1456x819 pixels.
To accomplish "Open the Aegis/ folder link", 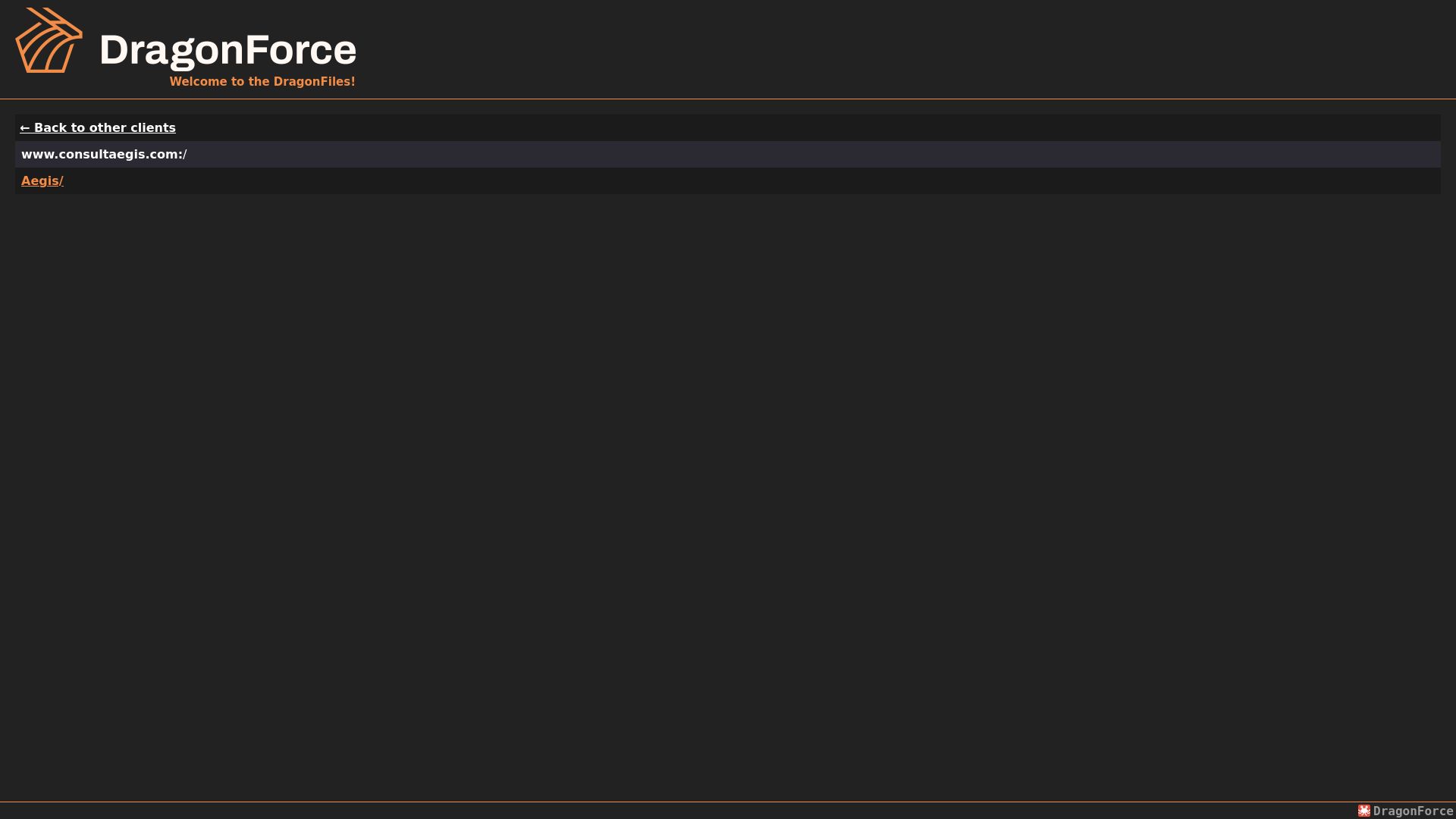I will click(x=42, y=180).
